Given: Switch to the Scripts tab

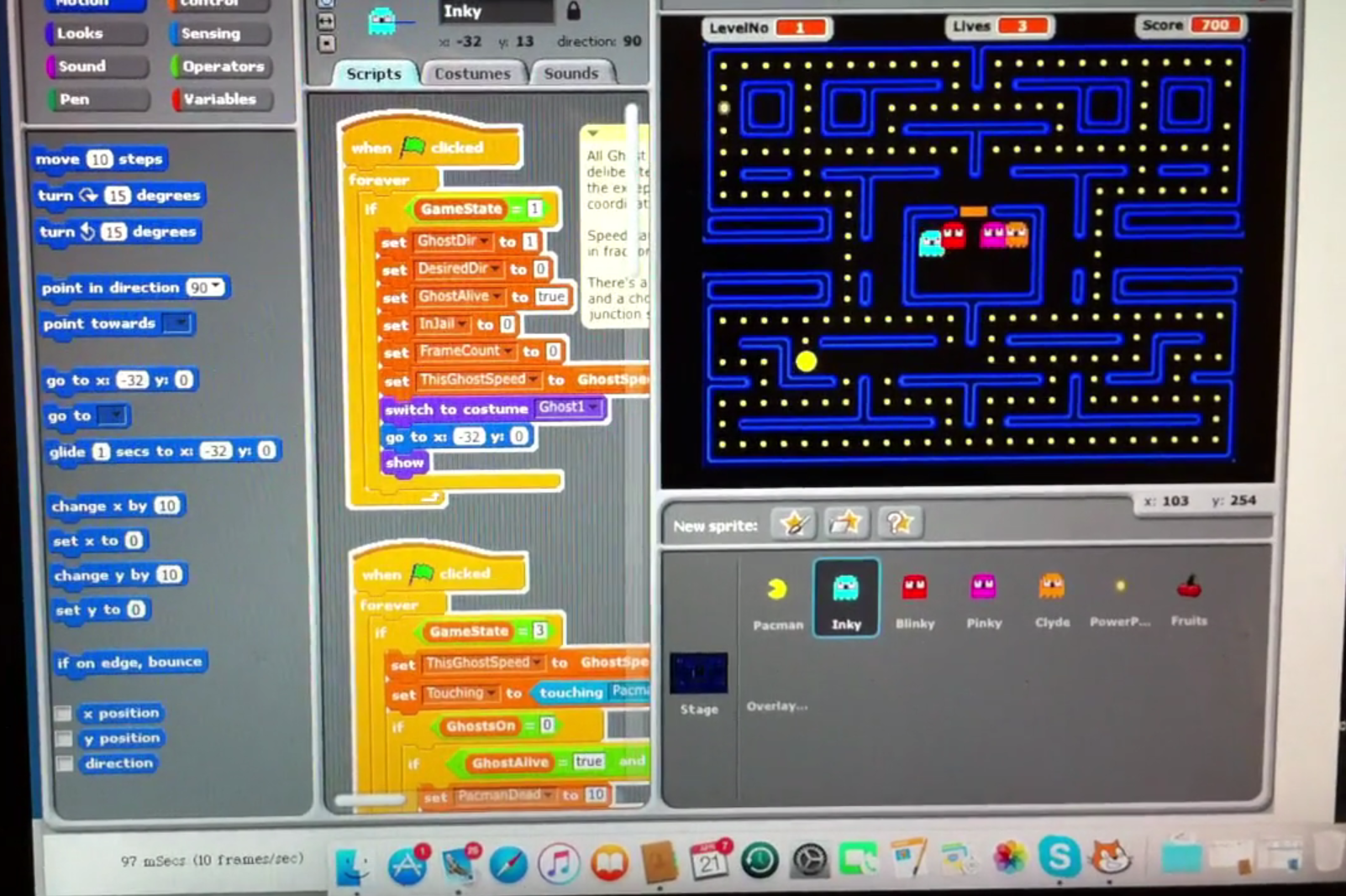Looking at the screenshot, I should (374, 74).
